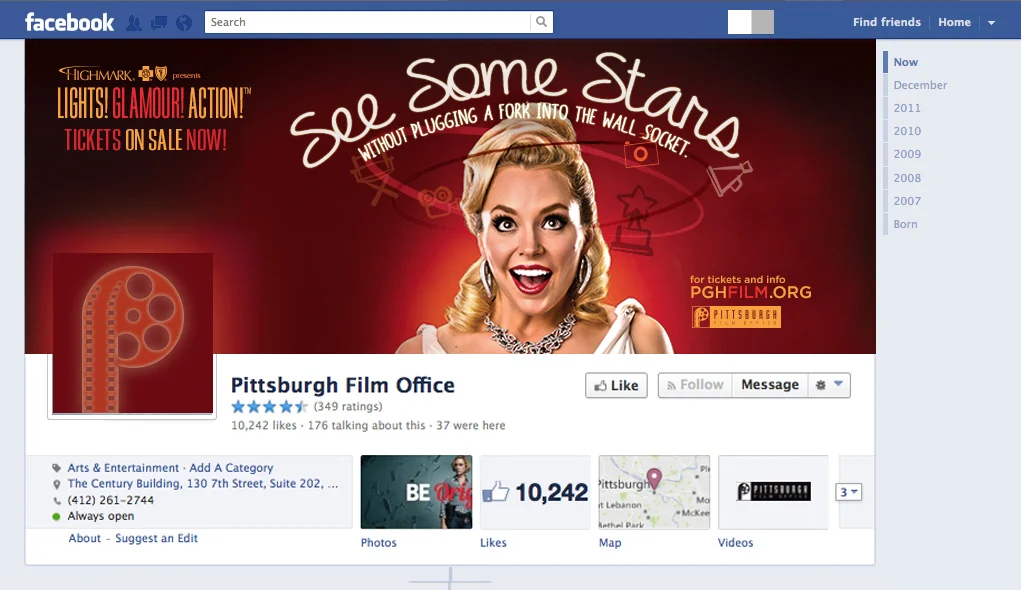Click the phone number (412) 261-2744
1021x590 pixels.
pyautogui.click(x=111, y=500)
